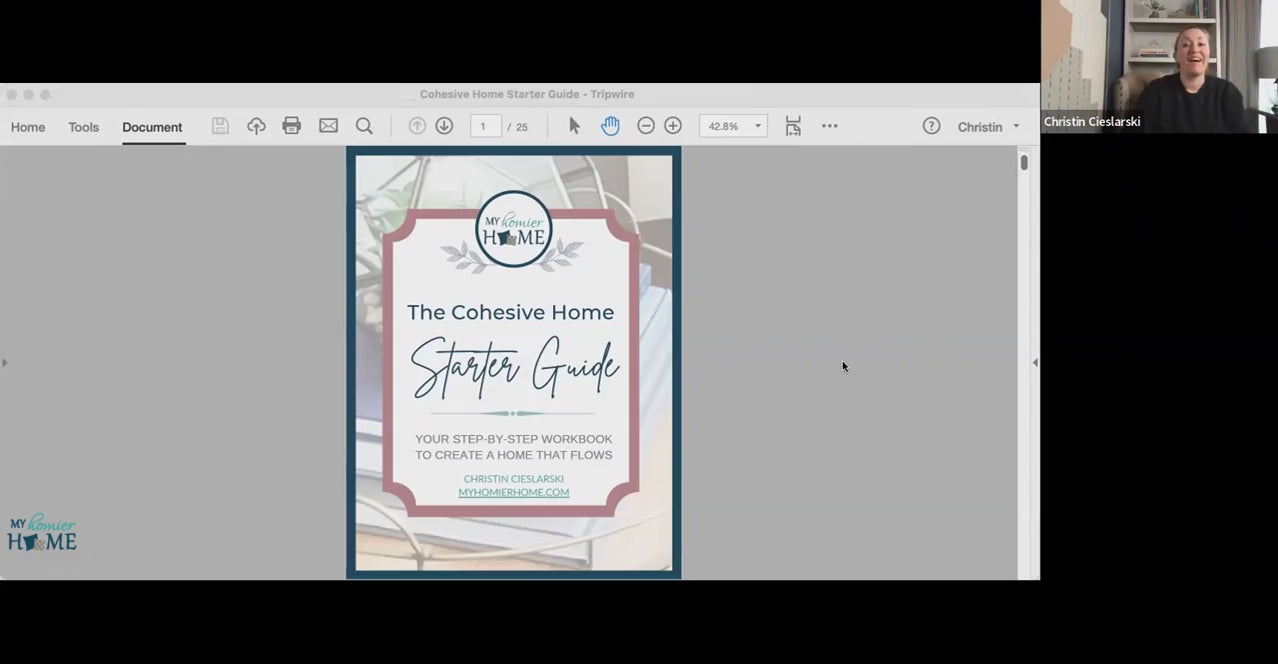1278x664 pixels.
Task: Expand the Christin account menu
Action: 988,127
